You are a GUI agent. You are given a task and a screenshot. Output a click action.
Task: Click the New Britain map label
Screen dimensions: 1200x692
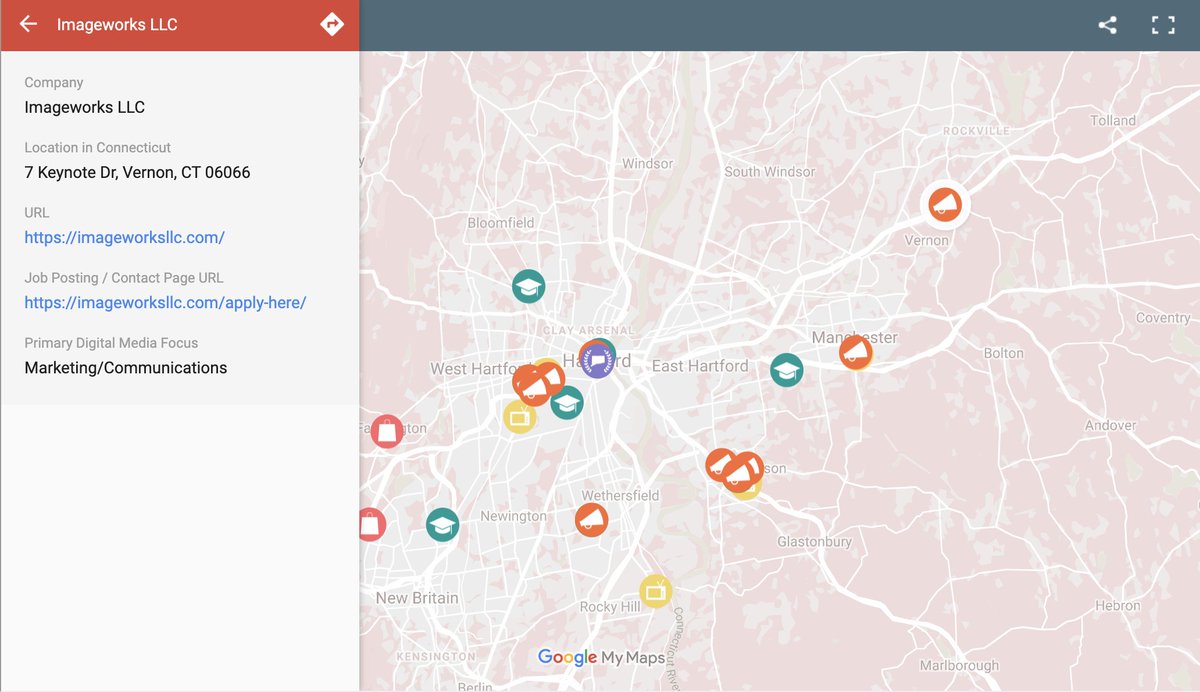click(417, 598)
